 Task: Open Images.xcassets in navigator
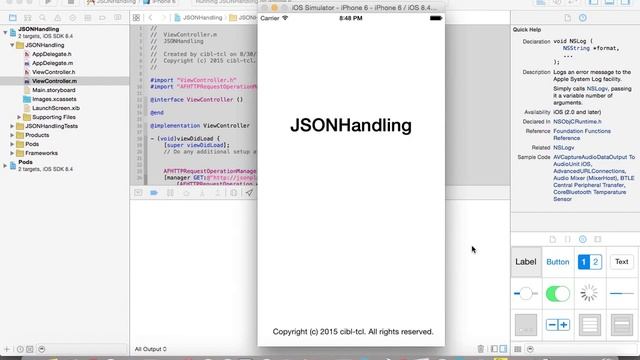pos(54,99)
